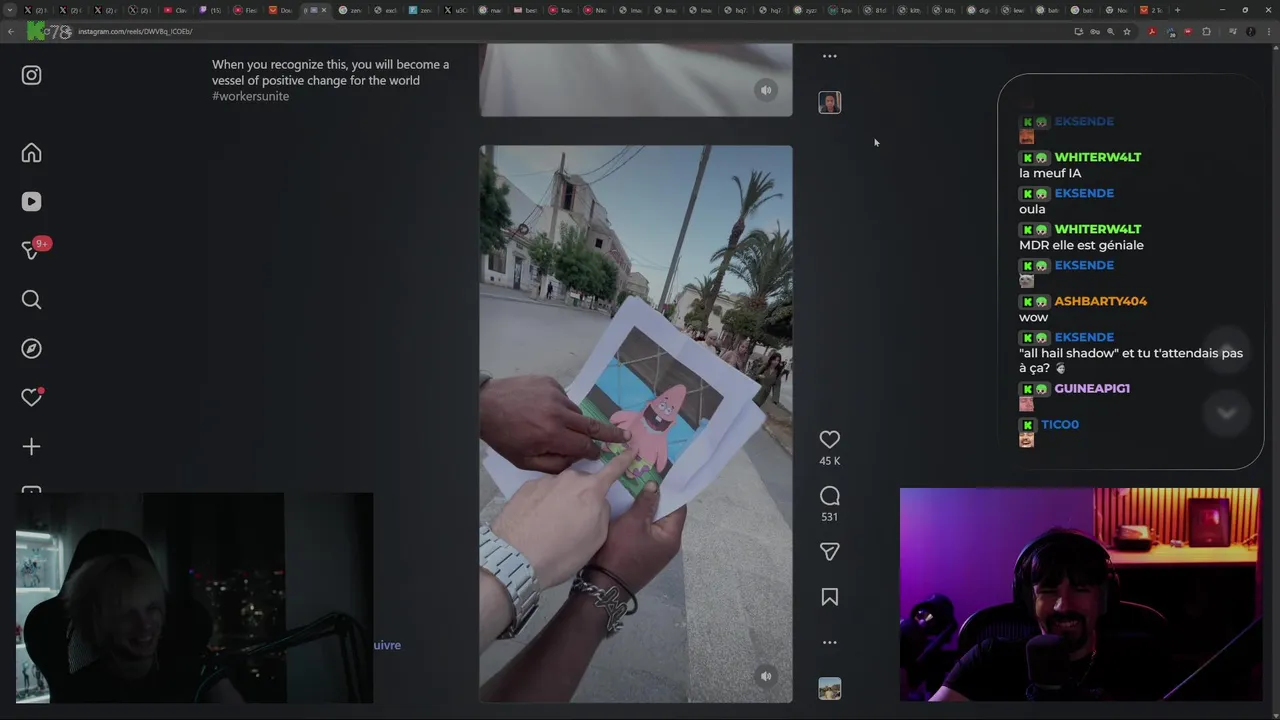Viewport: 1280px width, 720px height.
Task: Open the previous reel's author avatar
Action: [829, 102]
